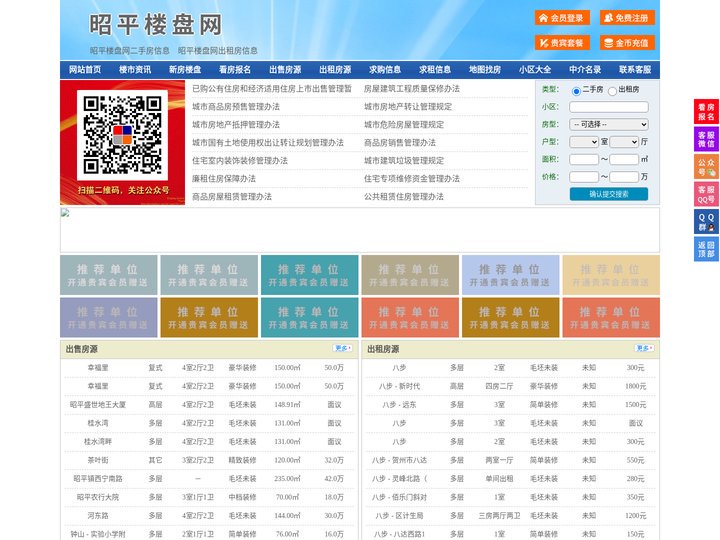The height and width of the screenshot is (540, 720).
Task: Open the QQ群 floating sidebar icon
Action: point(706,222)
